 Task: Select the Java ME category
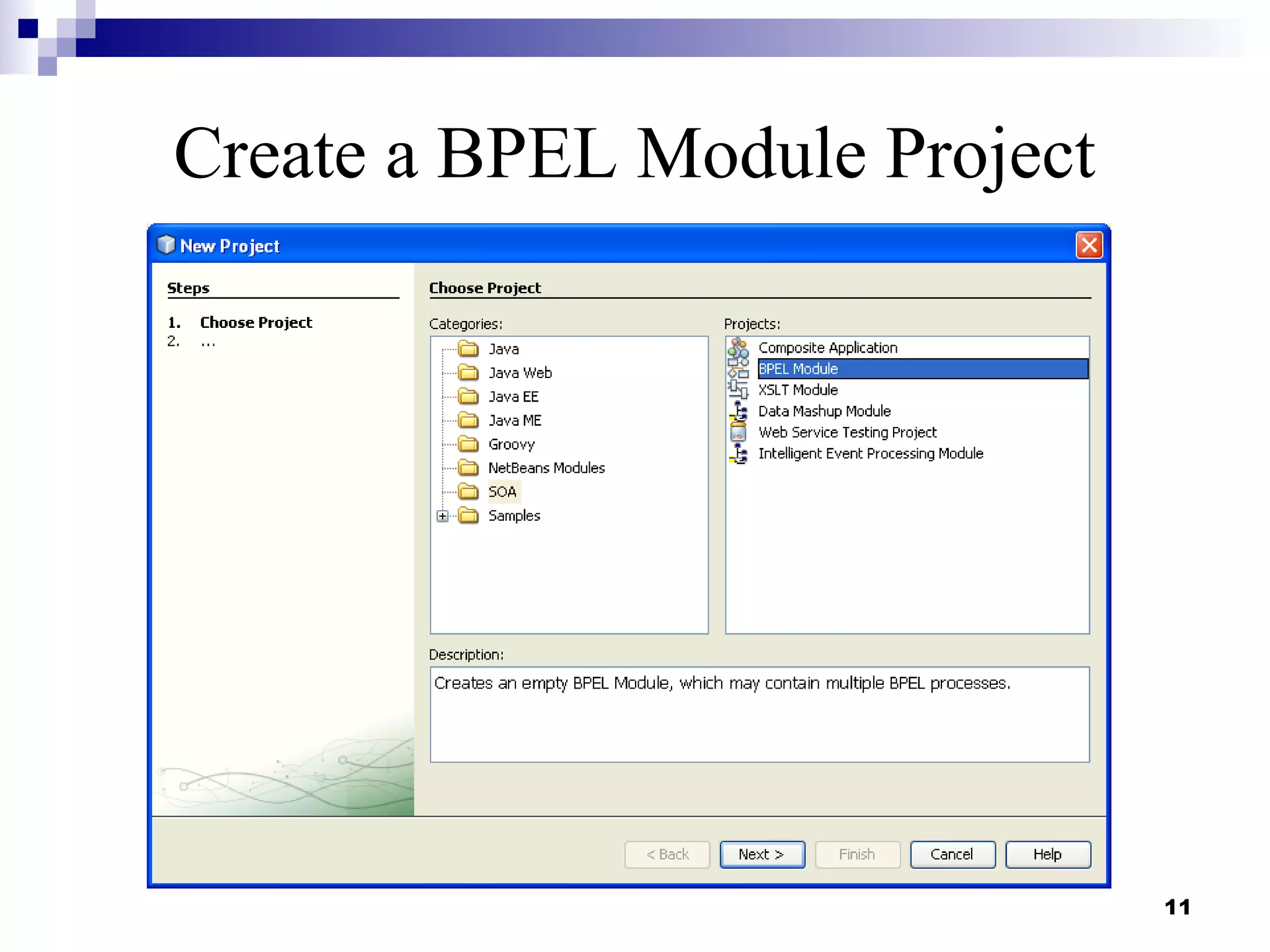point(515,420)
